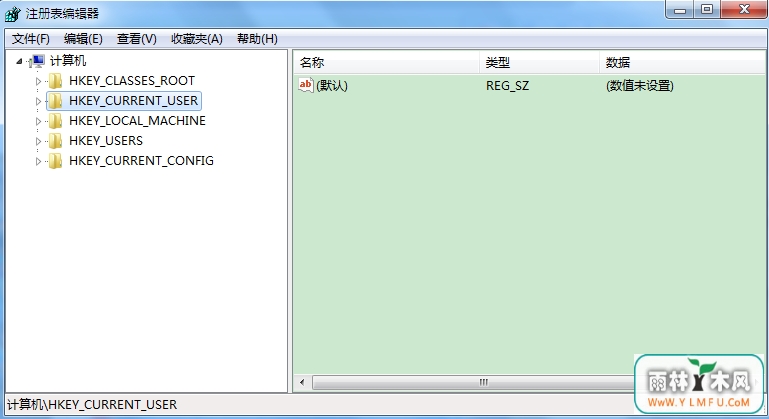Expand the HKEY_CURRENT_CONFIG key

[38, 162]
